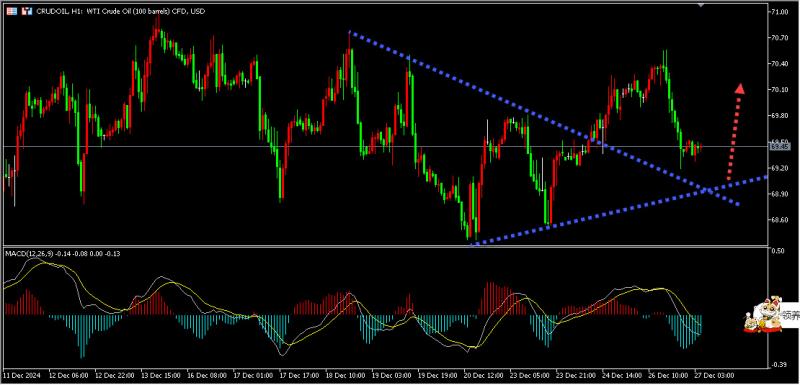Click the 17 Dec 17:00 time label
Viewport: 800px width, 385px height.
[299, 375]
